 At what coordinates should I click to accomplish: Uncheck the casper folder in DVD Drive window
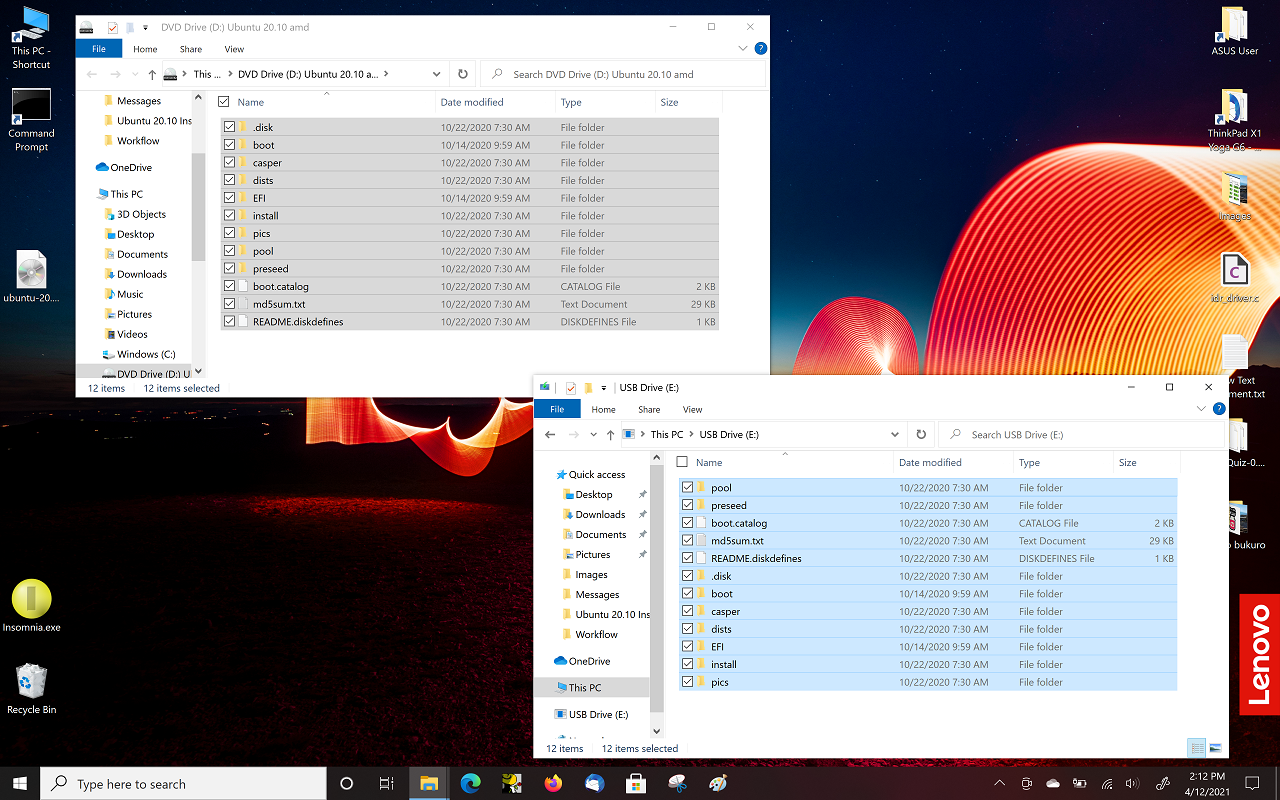[230, 163]
